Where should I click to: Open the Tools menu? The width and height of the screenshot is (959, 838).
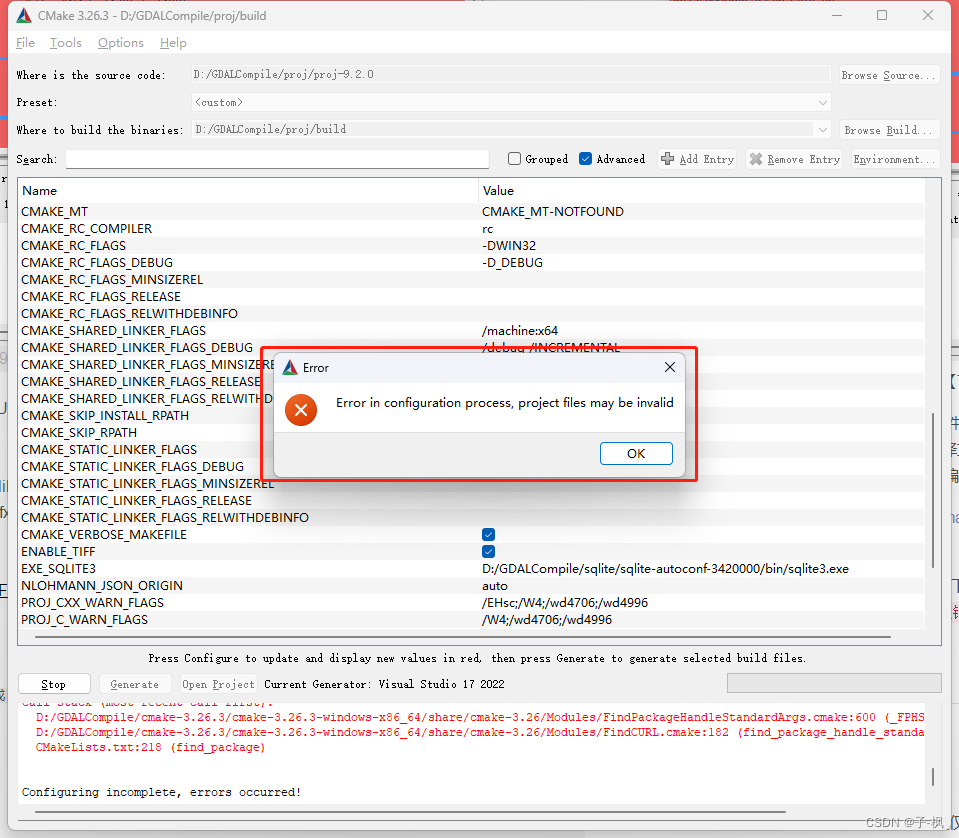point(65,43)
